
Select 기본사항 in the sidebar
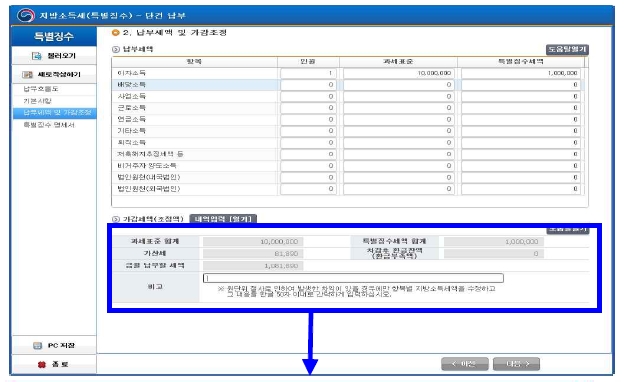37,101
